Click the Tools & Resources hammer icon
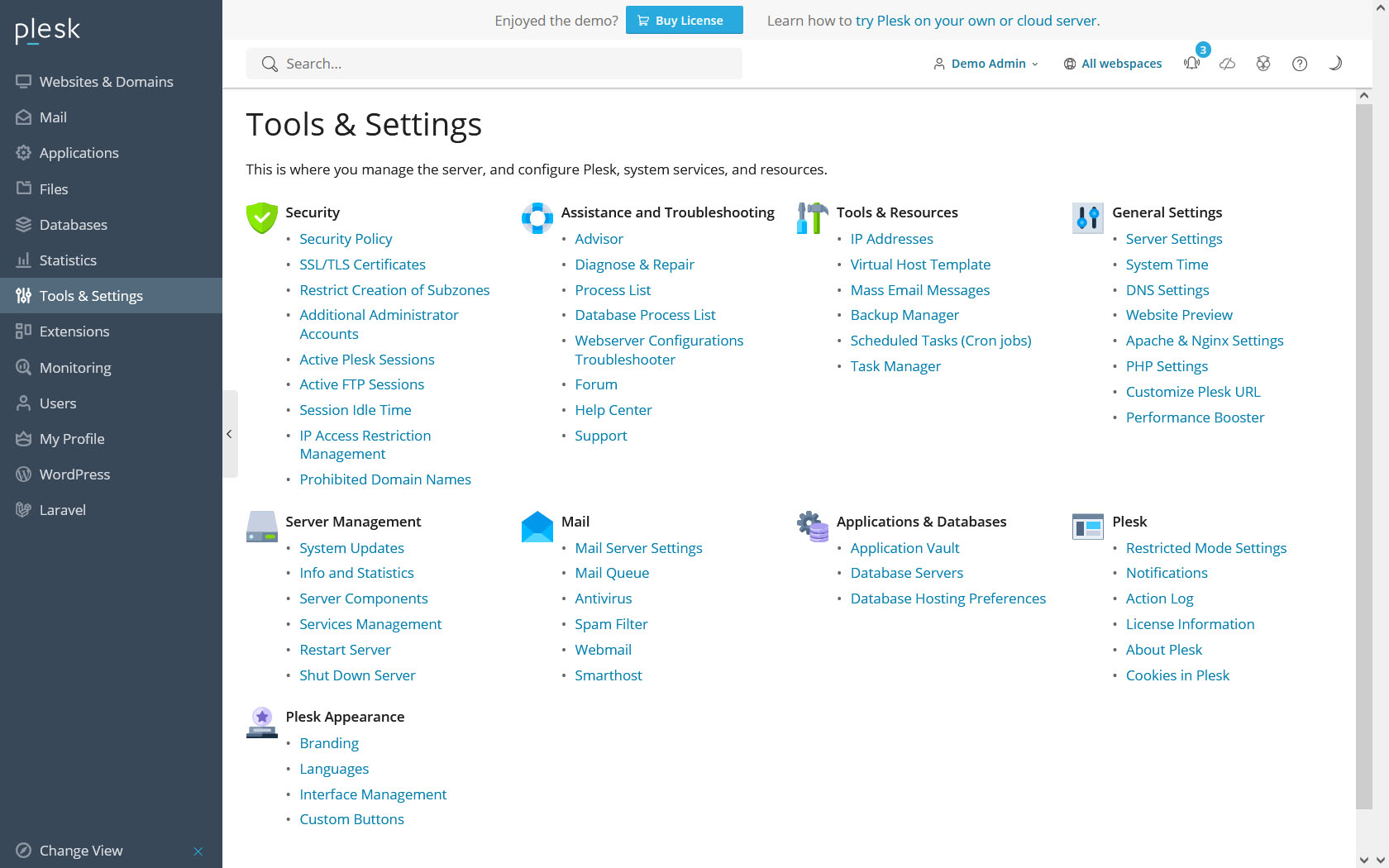Viewport: 1389px width, 868px height. (x=812, y=218)
